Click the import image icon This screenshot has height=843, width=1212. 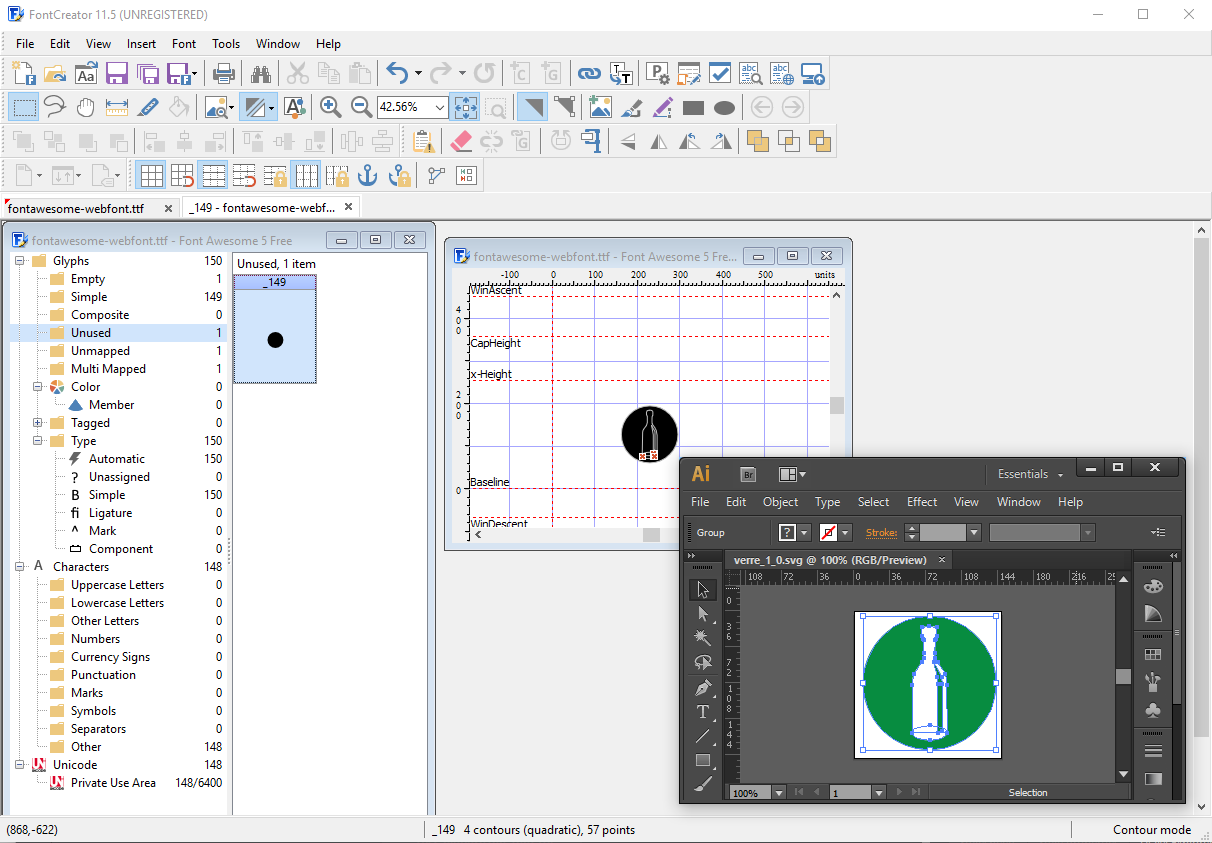[600, 107]
